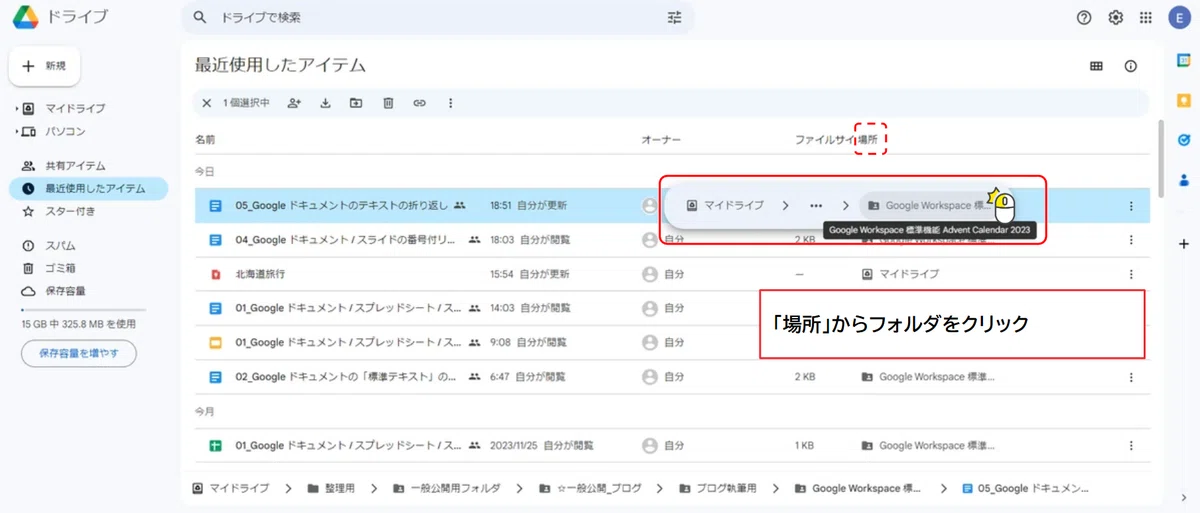Click 保存容量を増やす button
Image resolution: width=1200 pixels, height=513 pixels.
pyautogui.click(x=79, y=353)
